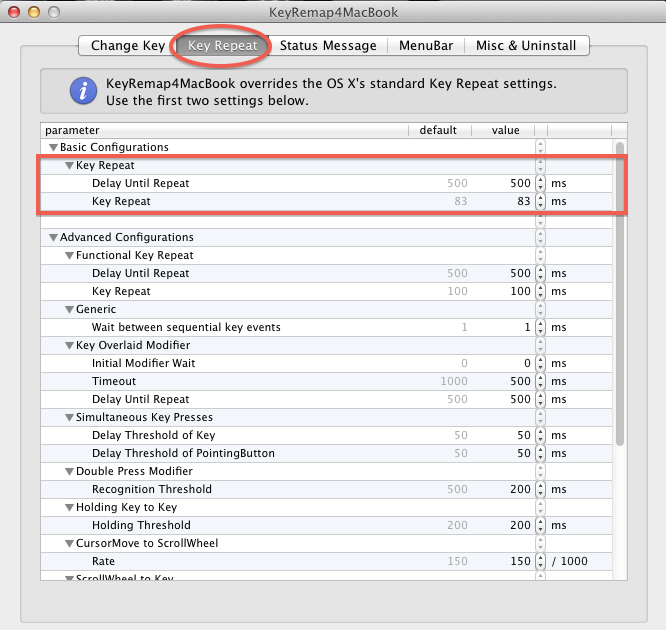Switch to the Change Key tab
666x630 pixels.
click(127, 45)
